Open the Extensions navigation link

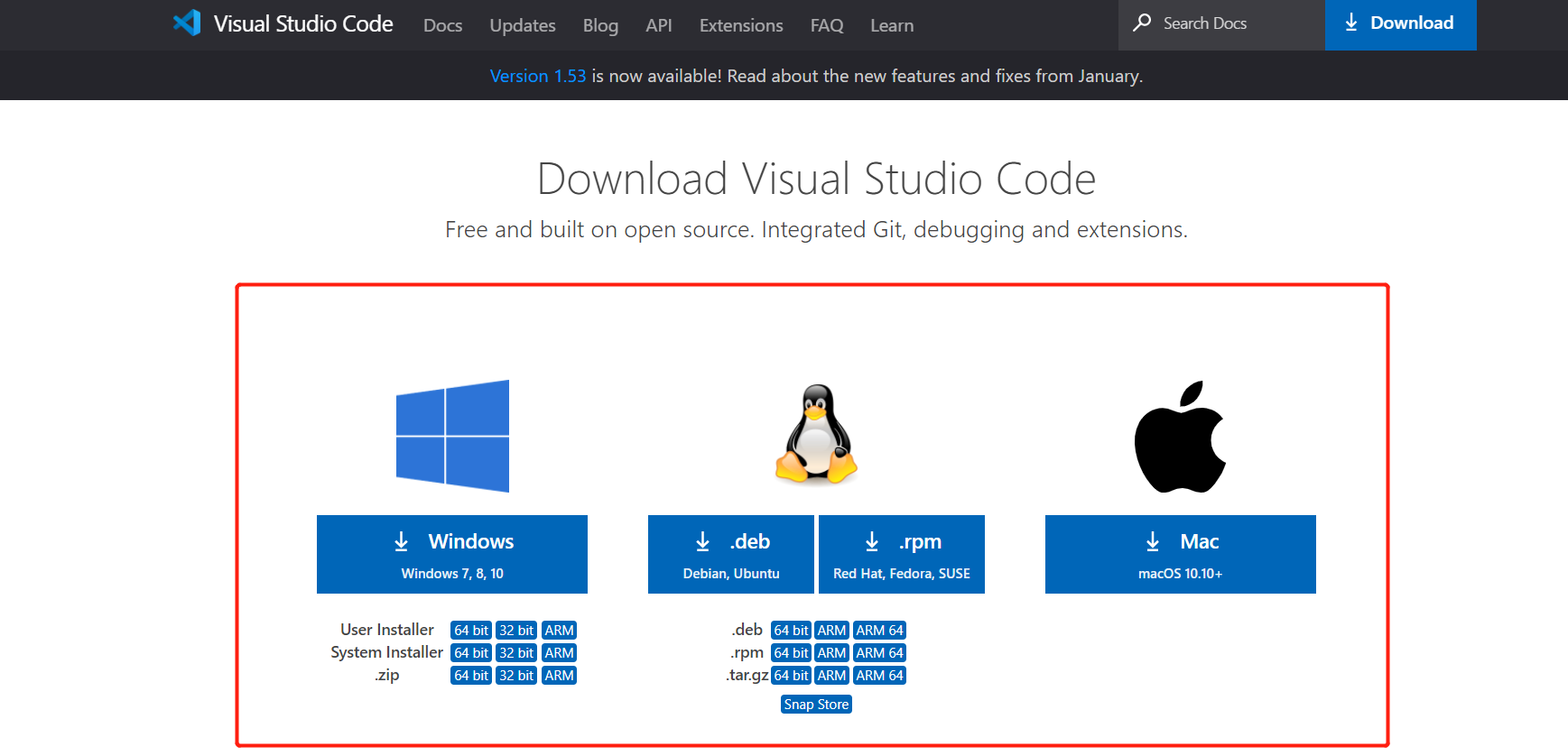(740, 25)
